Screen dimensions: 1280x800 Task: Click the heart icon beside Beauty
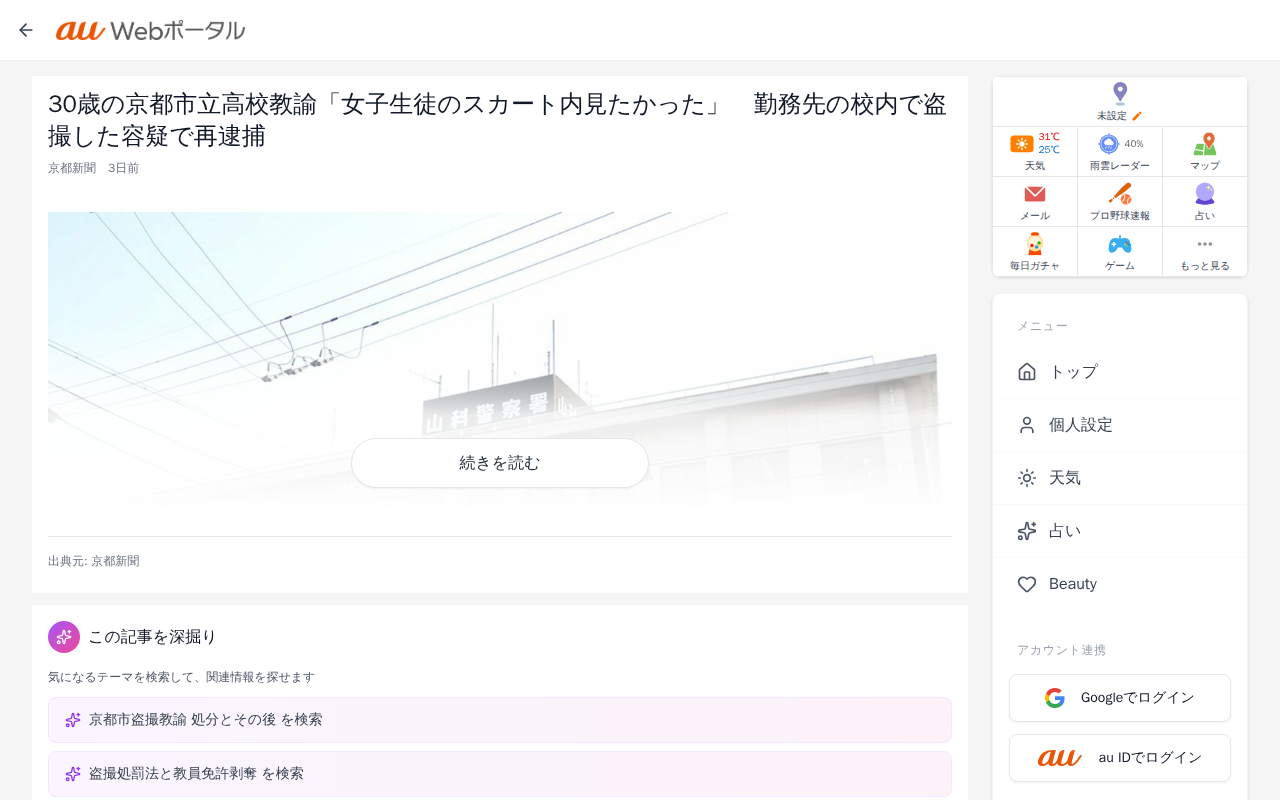(x=1027, y=584)
